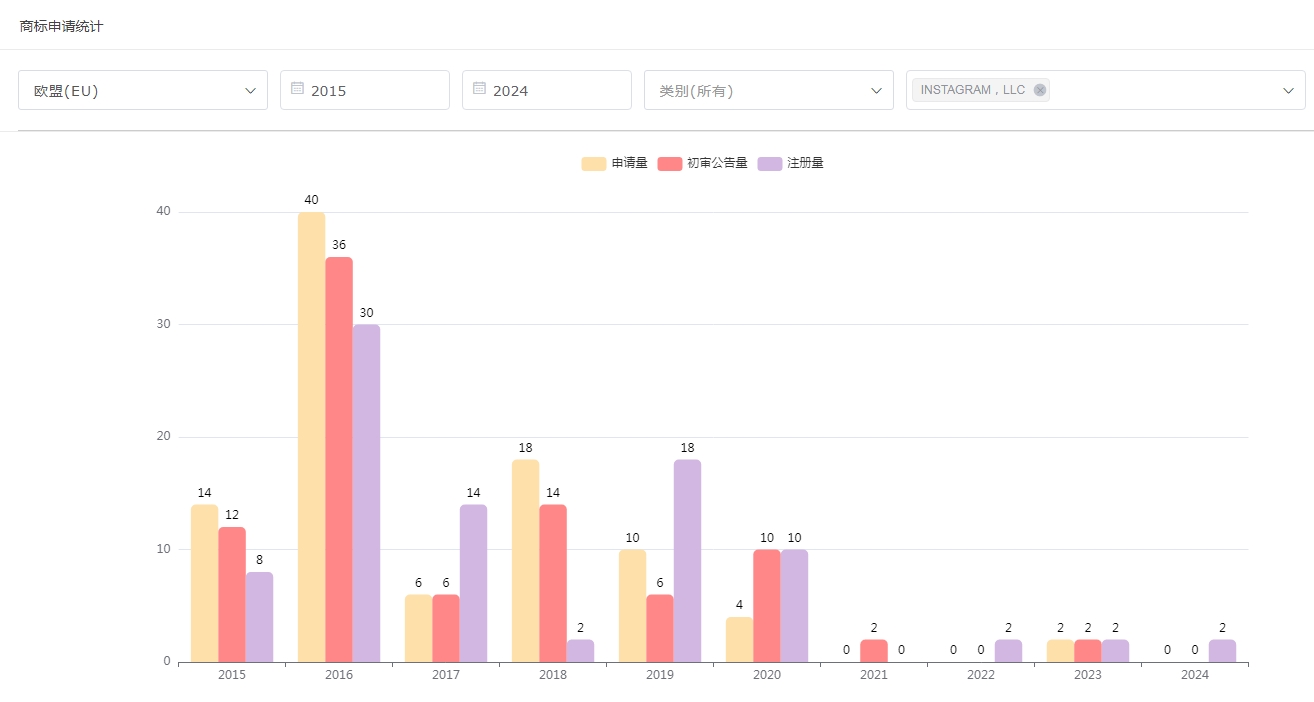Select the 2019 purple registration bar labeled 18

coord(687,560)
